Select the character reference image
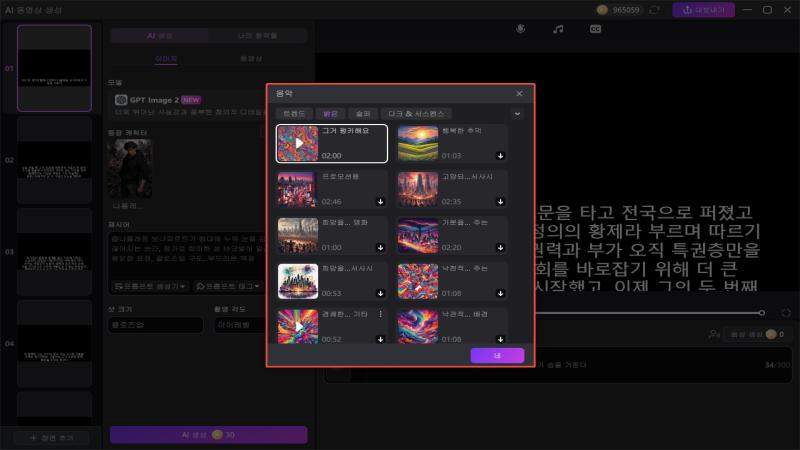Screen dimensions: 800x450 coord(130,169)
